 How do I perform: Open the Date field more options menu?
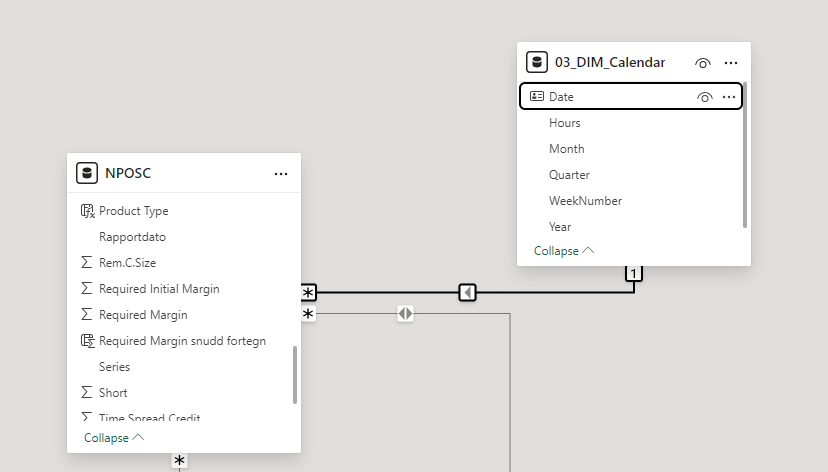click(x=729, y=97)
